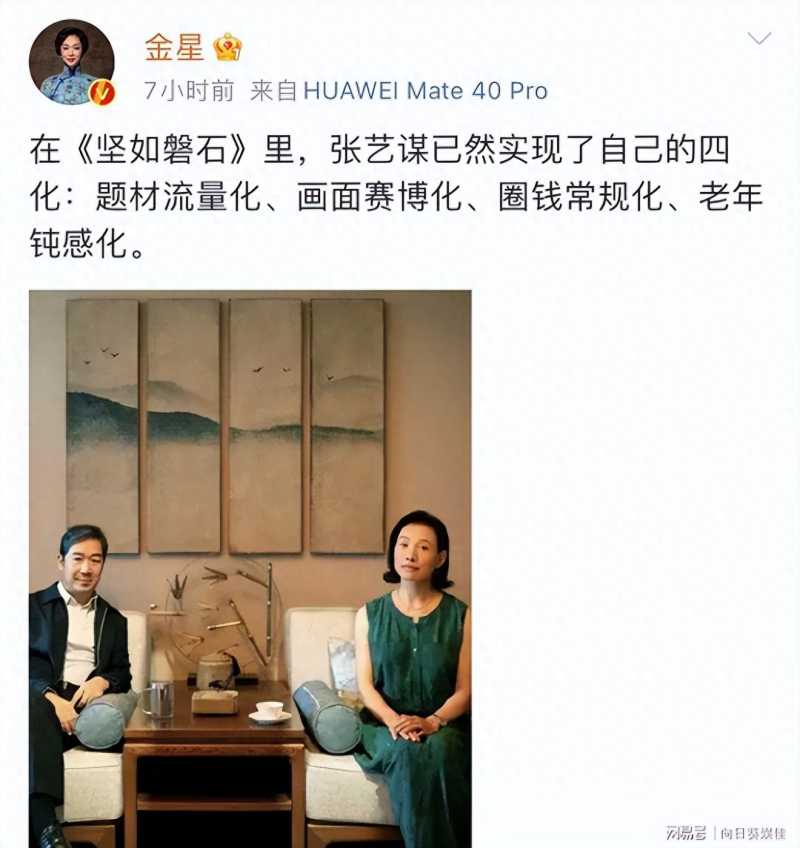Click the HUAWEI Mate 40 Pro source link
The width and height of the screenshot is (800, 848).
tap(425, 91)
